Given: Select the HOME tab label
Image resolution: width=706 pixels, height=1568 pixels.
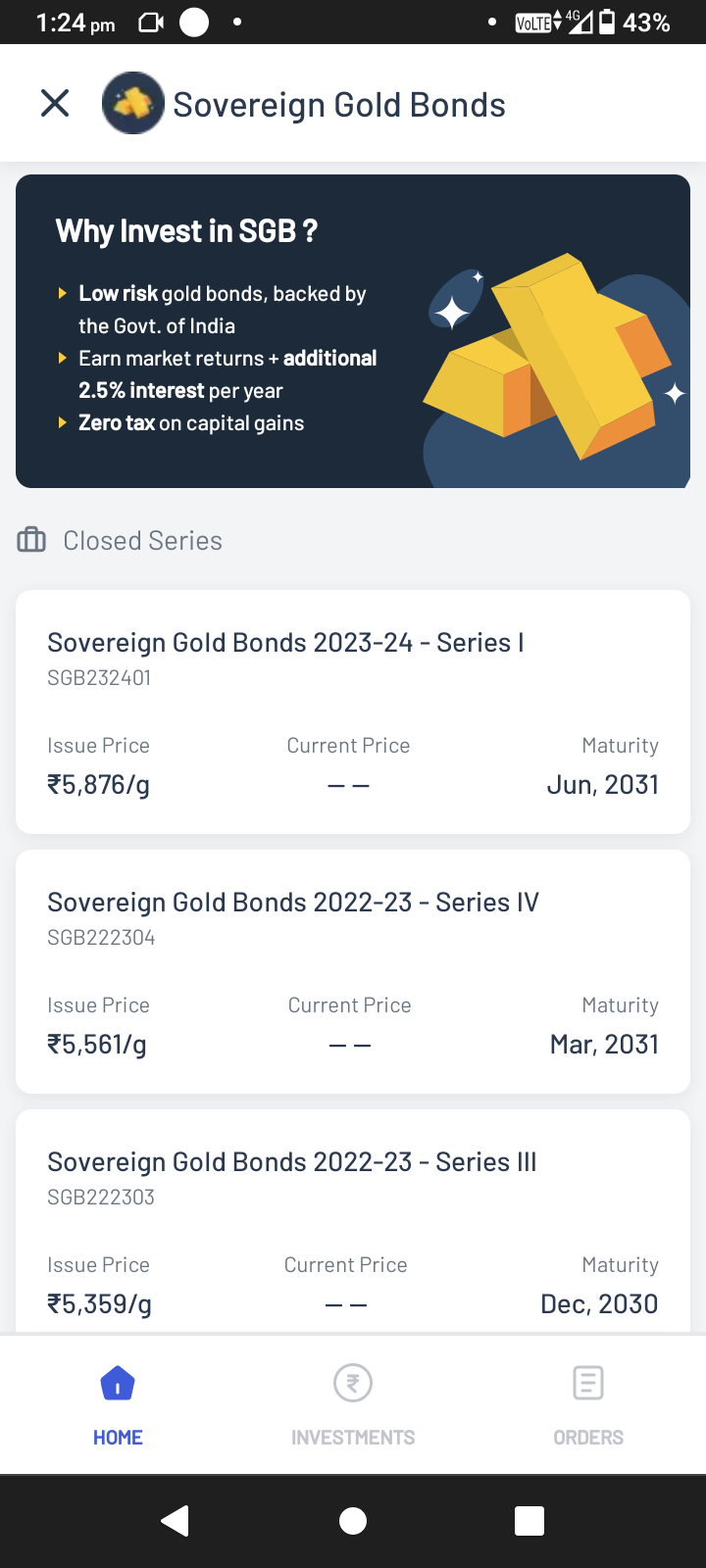Looking at the screenshot, I should (x=118, y=1438).
